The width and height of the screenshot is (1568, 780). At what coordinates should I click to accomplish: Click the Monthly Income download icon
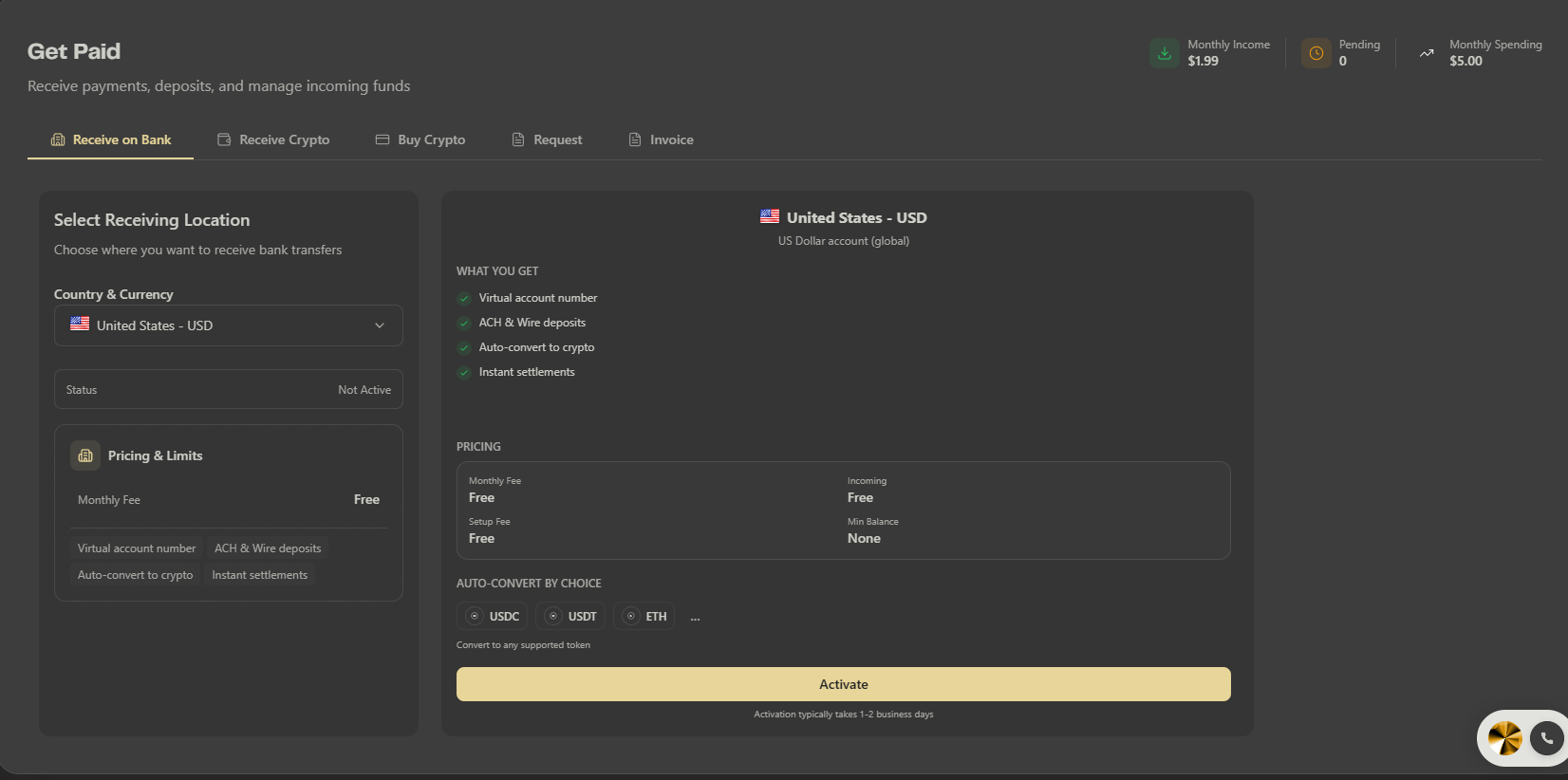1165,53
